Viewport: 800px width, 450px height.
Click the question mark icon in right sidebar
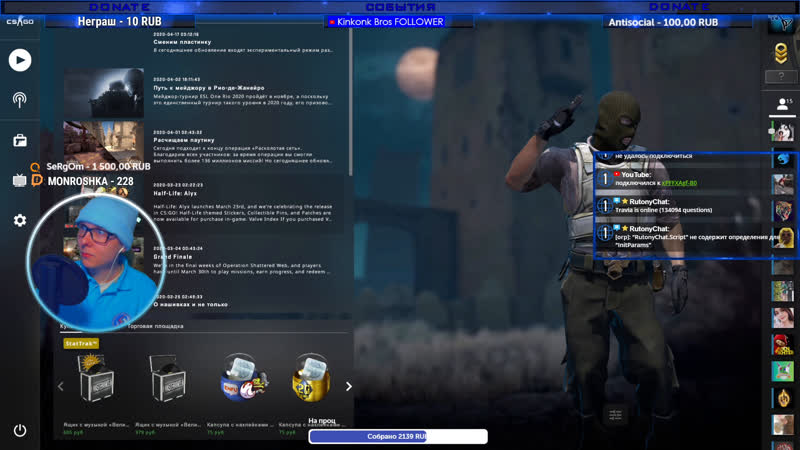[782, 77]
